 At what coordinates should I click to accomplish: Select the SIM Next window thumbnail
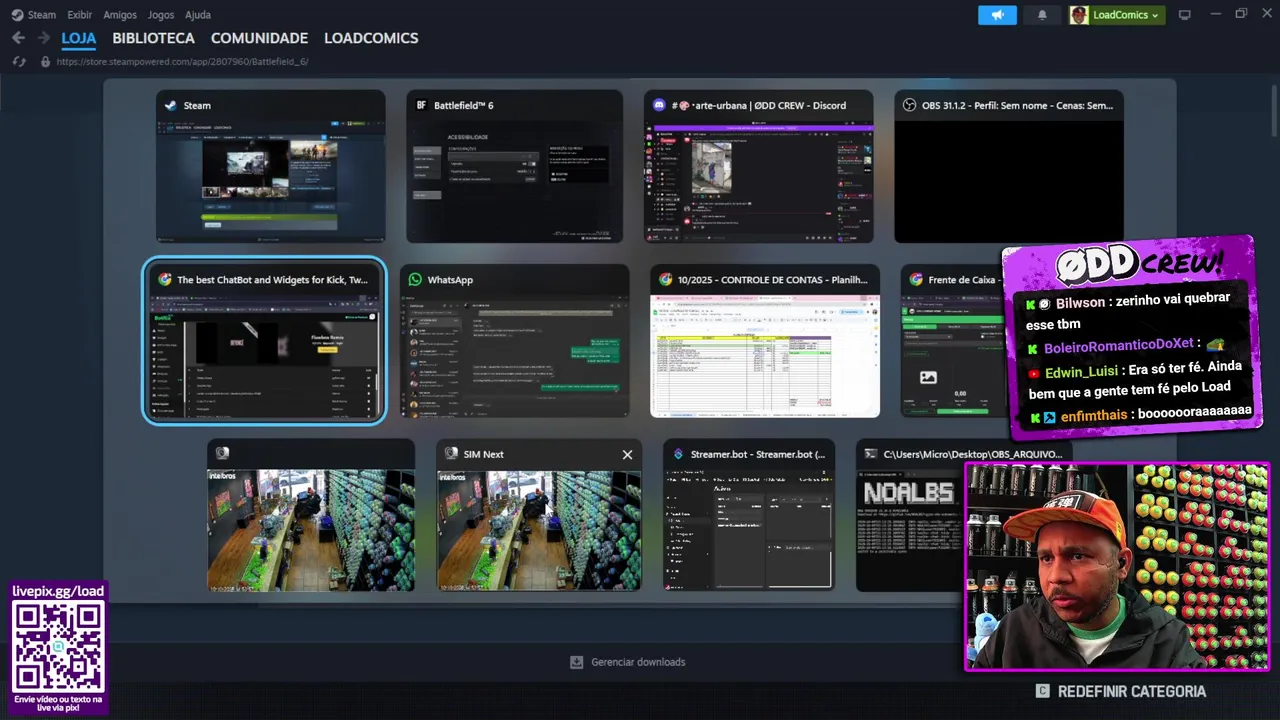click(539, 515)
